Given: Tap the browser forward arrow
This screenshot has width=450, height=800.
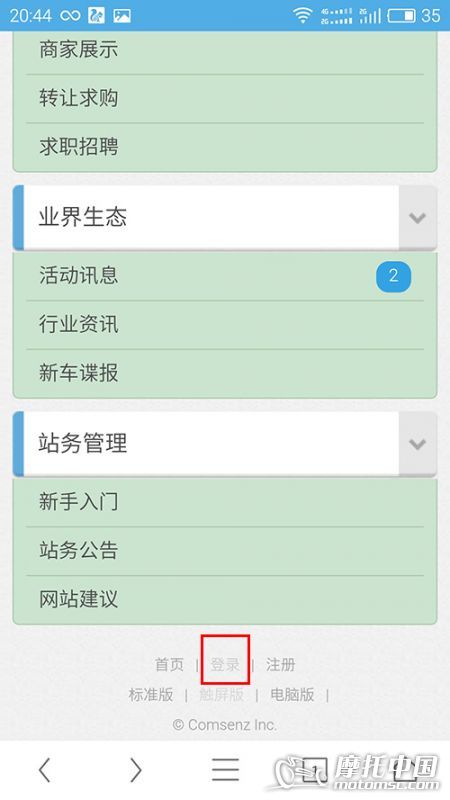Looking at the screenshot, I should pyautogui.click(x=135, y=769).
